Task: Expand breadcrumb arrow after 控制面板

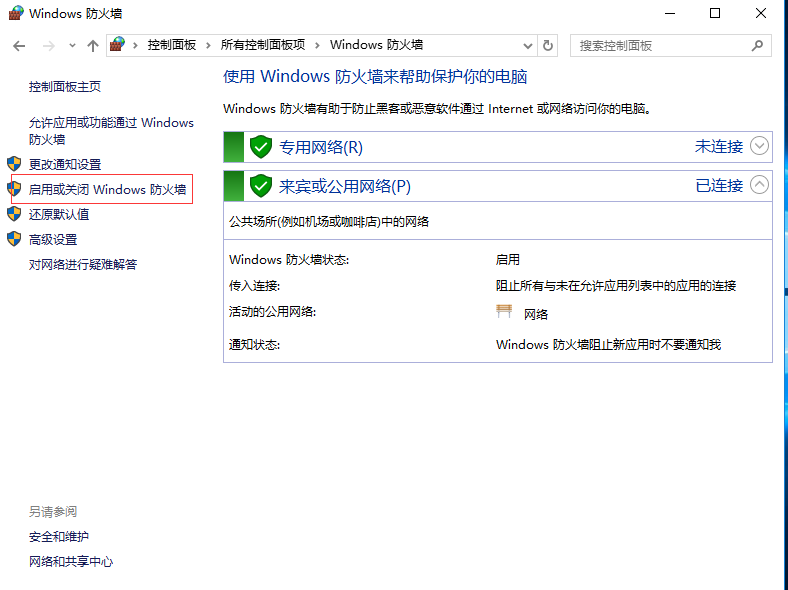Action: click(x=208, y=46)
